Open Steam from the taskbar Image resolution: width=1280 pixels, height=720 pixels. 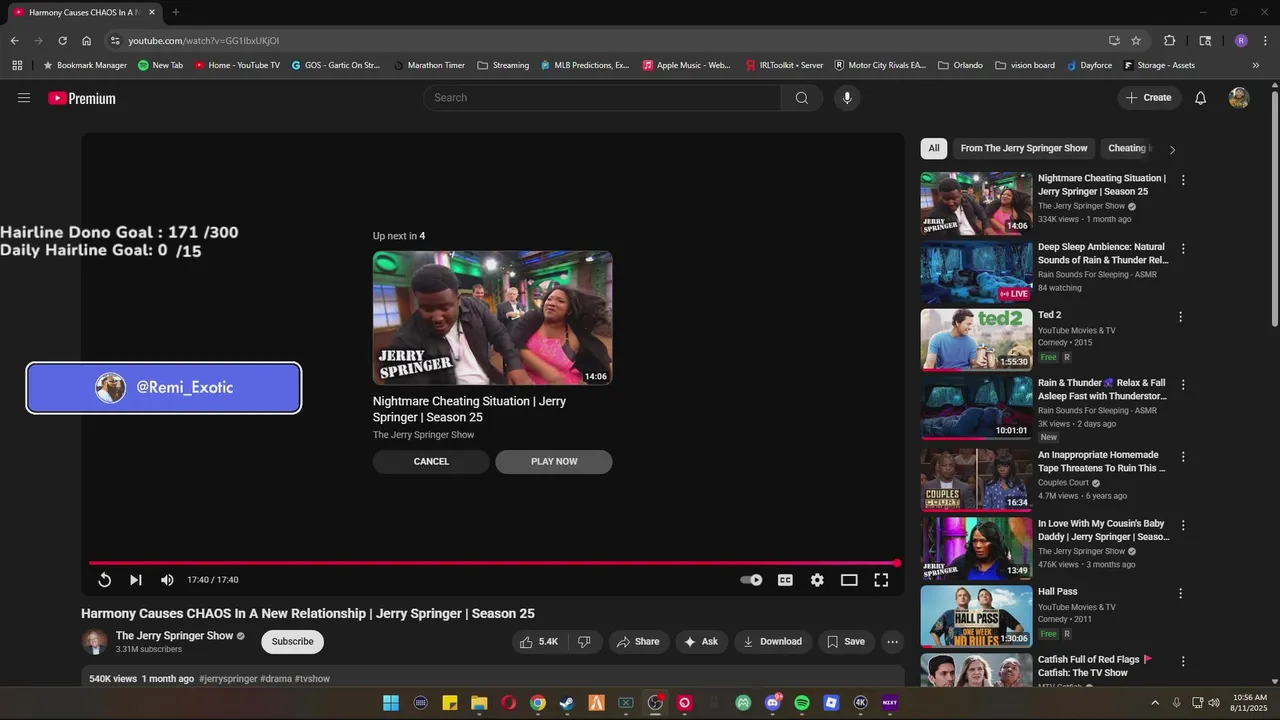tap(567, 703)
